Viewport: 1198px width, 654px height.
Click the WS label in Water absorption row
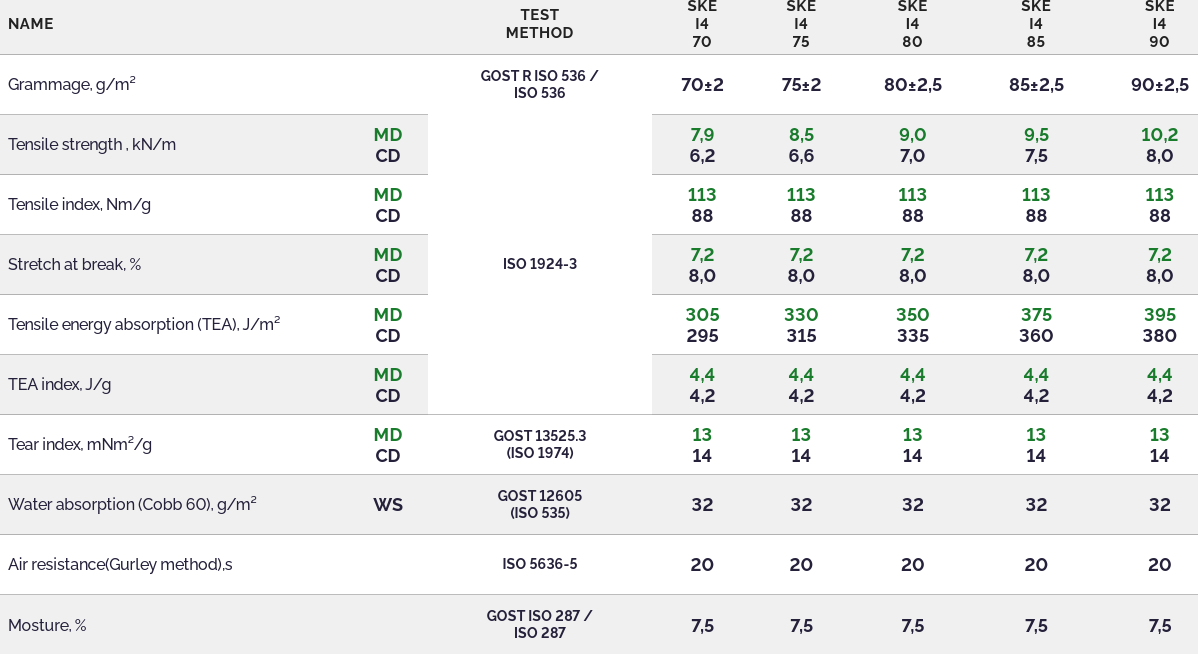pyautogui.click(x=388, y=505)
